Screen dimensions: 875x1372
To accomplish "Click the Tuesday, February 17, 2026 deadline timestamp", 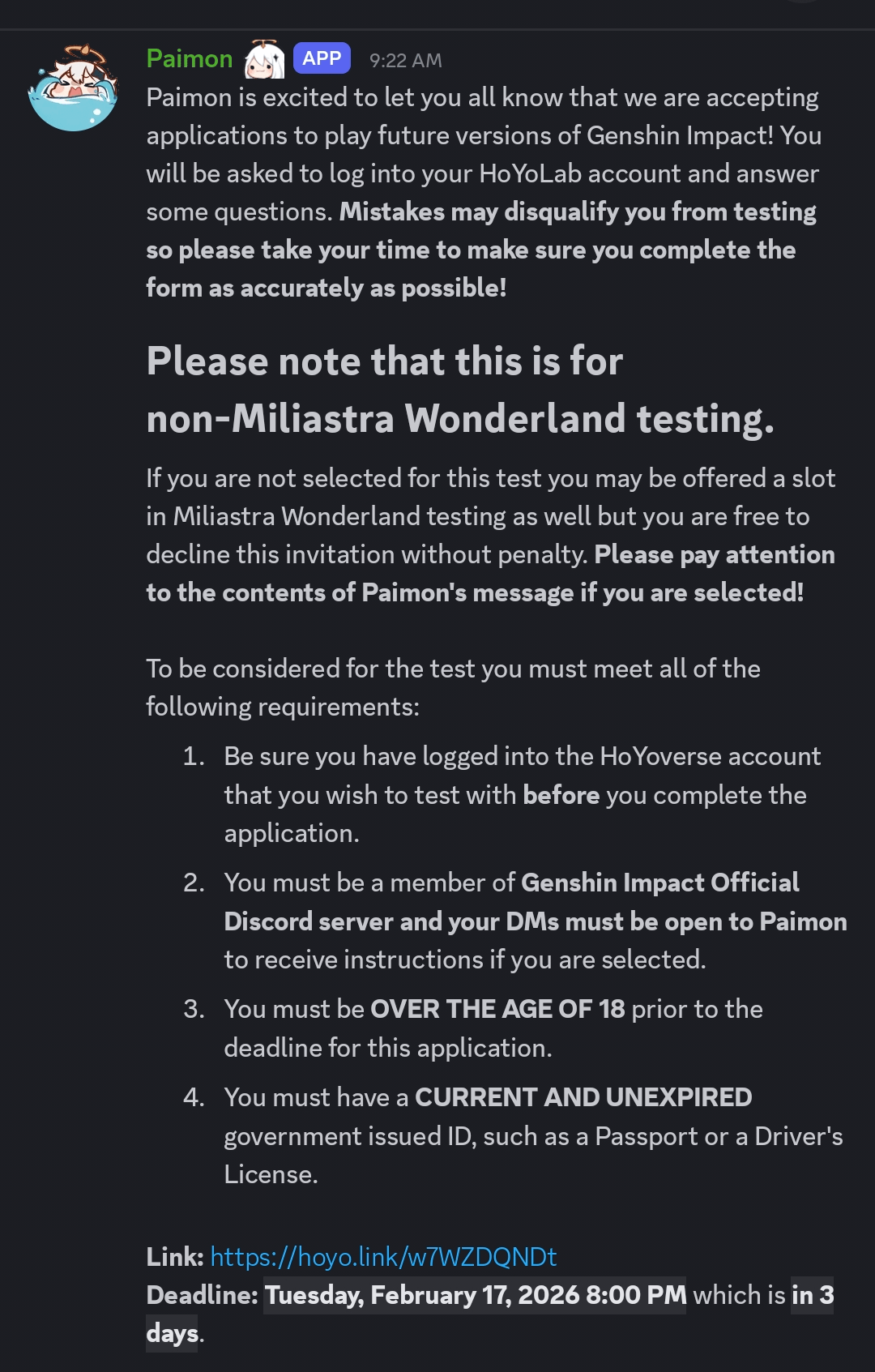I will click(x=475, y=1295).
